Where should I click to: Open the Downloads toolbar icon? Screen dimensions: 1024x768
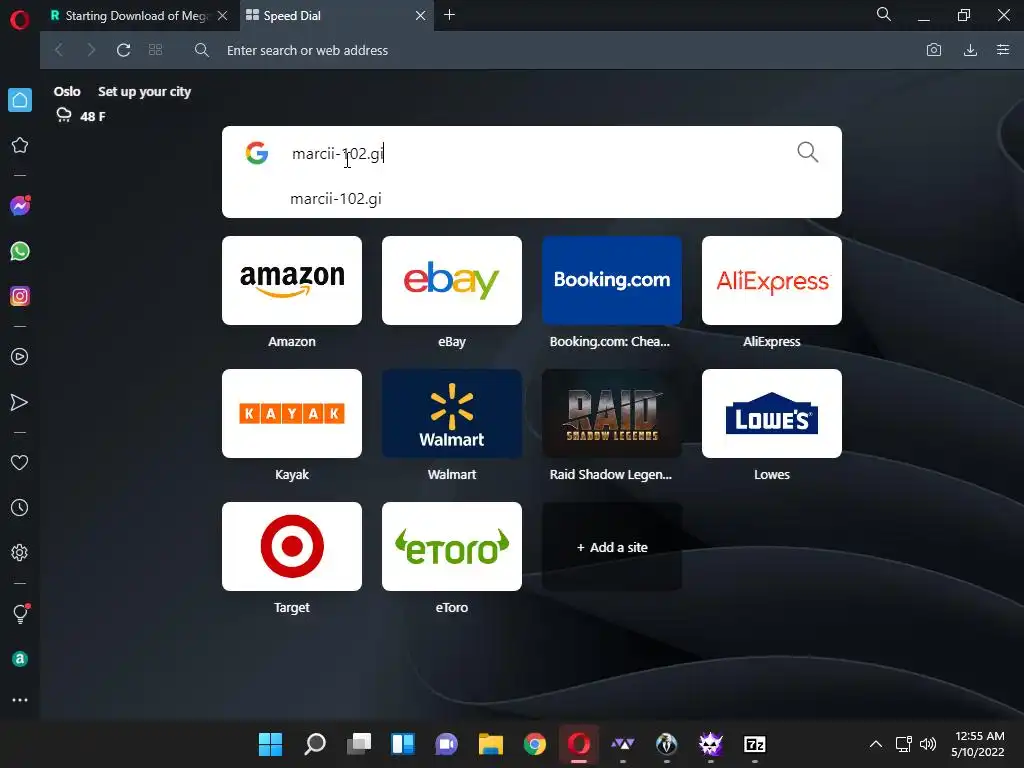pos(970,50)
